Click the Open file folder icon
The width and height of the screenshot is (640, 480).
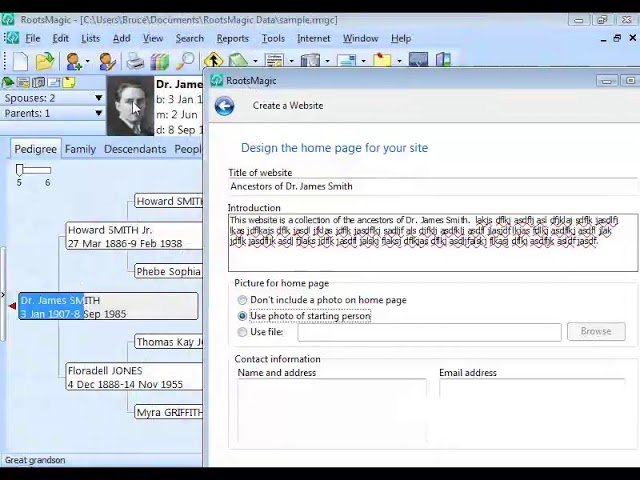(45, 61)
